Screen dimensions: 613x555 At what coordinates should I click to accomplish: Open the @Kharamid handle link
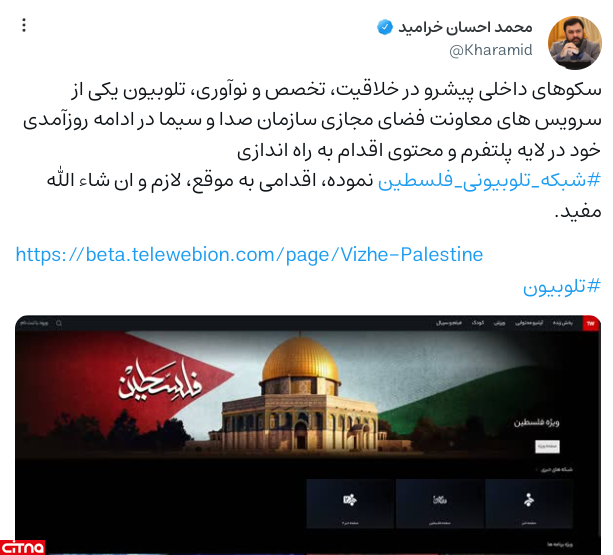click(x=491, y=50)
